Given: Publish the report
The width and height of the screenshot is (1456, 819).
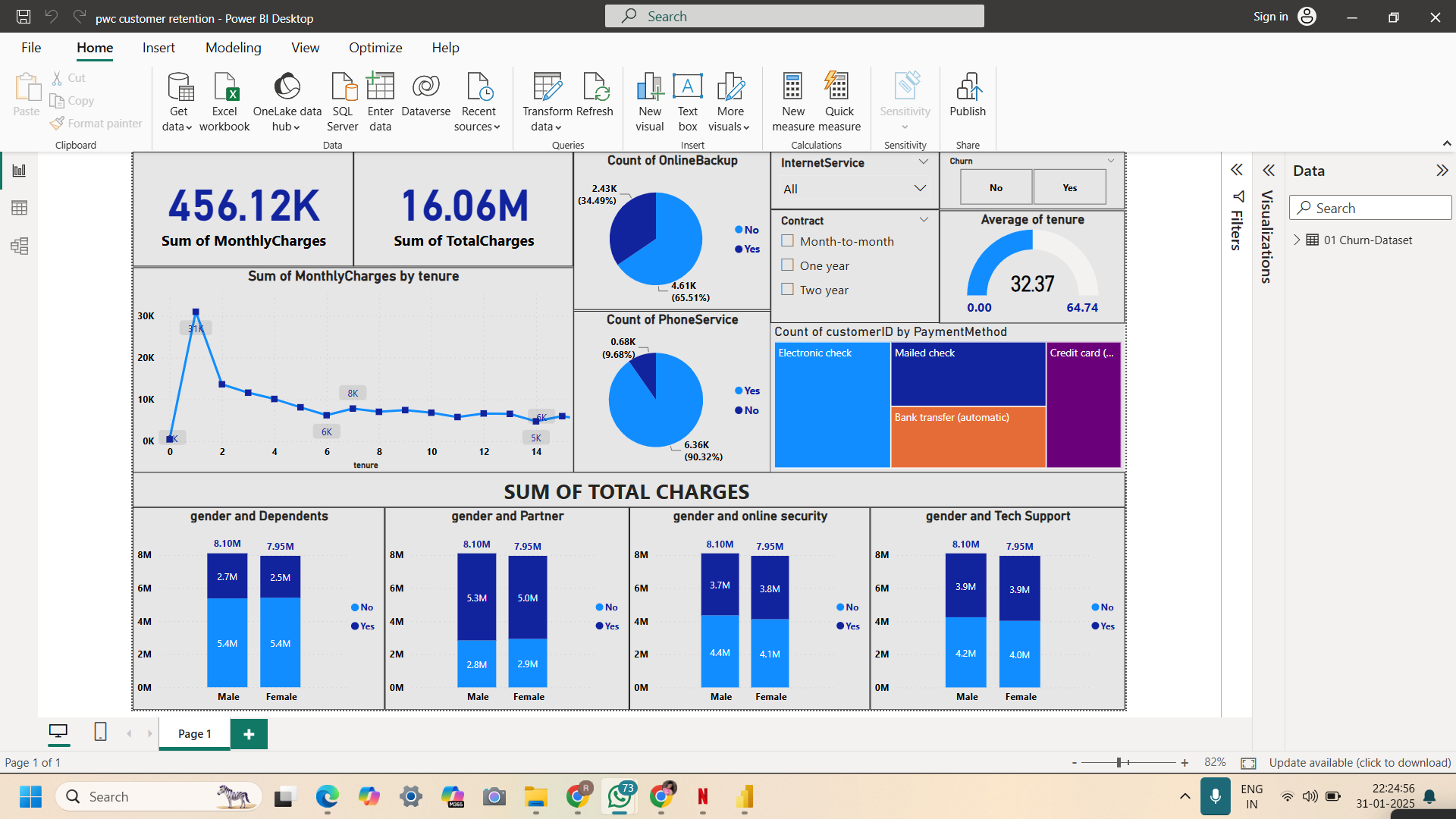Looking at the screenshot, I should [968, 96].
